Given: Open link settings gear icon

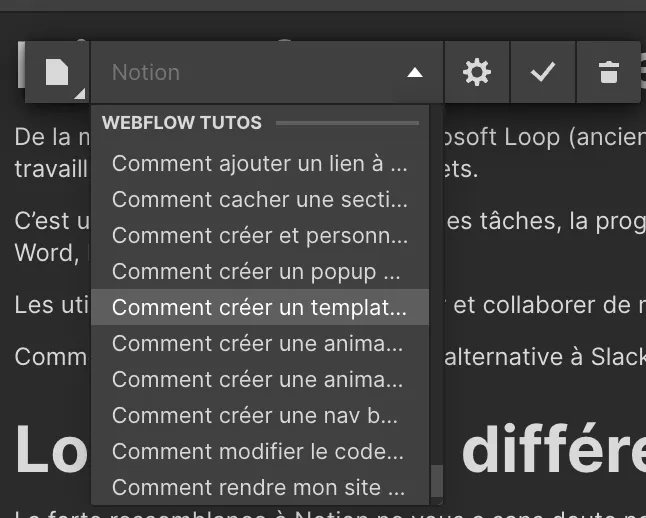Looking at the screenshot, I should click(477, 72).
